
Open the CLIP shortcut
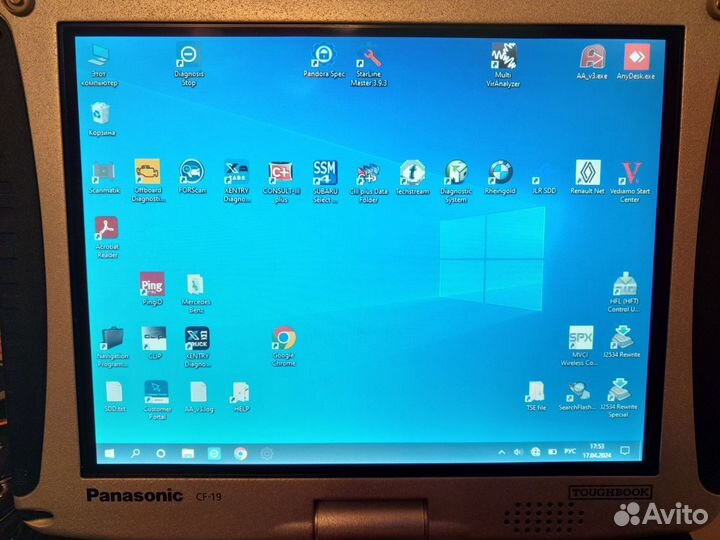point(154,343)
